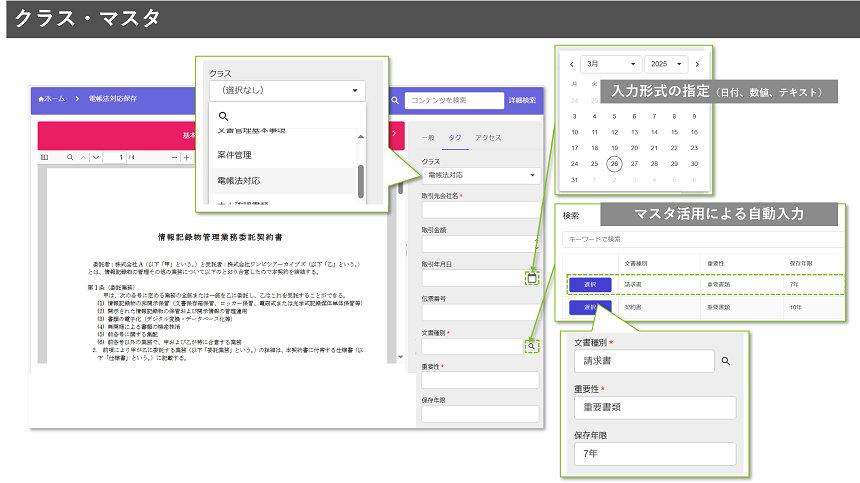Open the クラス dropdown showing 電帳法対応

(481, 175)
